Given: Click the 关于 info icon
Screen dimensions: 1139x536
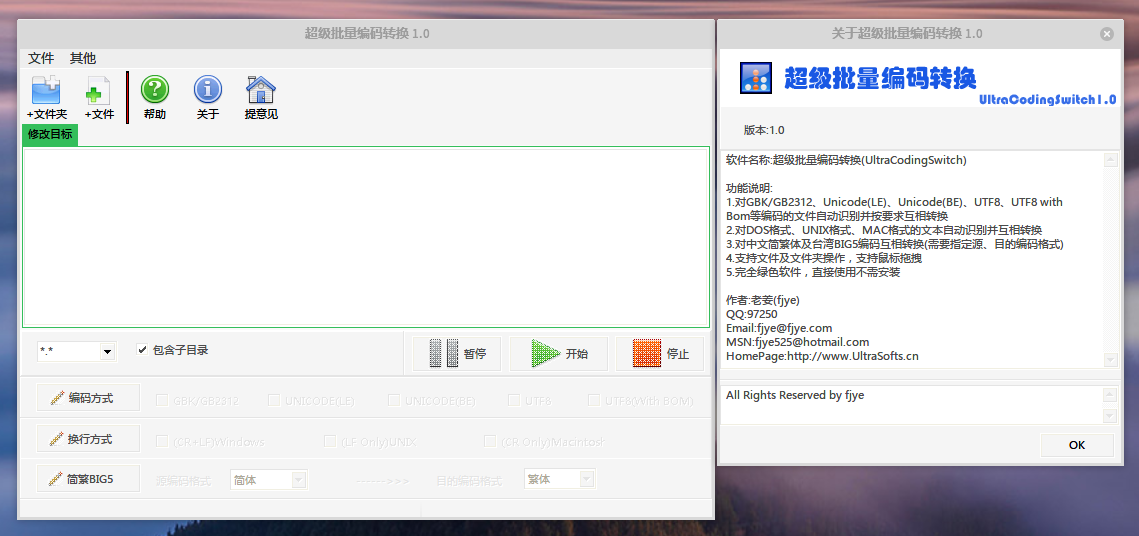Looking at the screenshot, I should click(208, 89).
